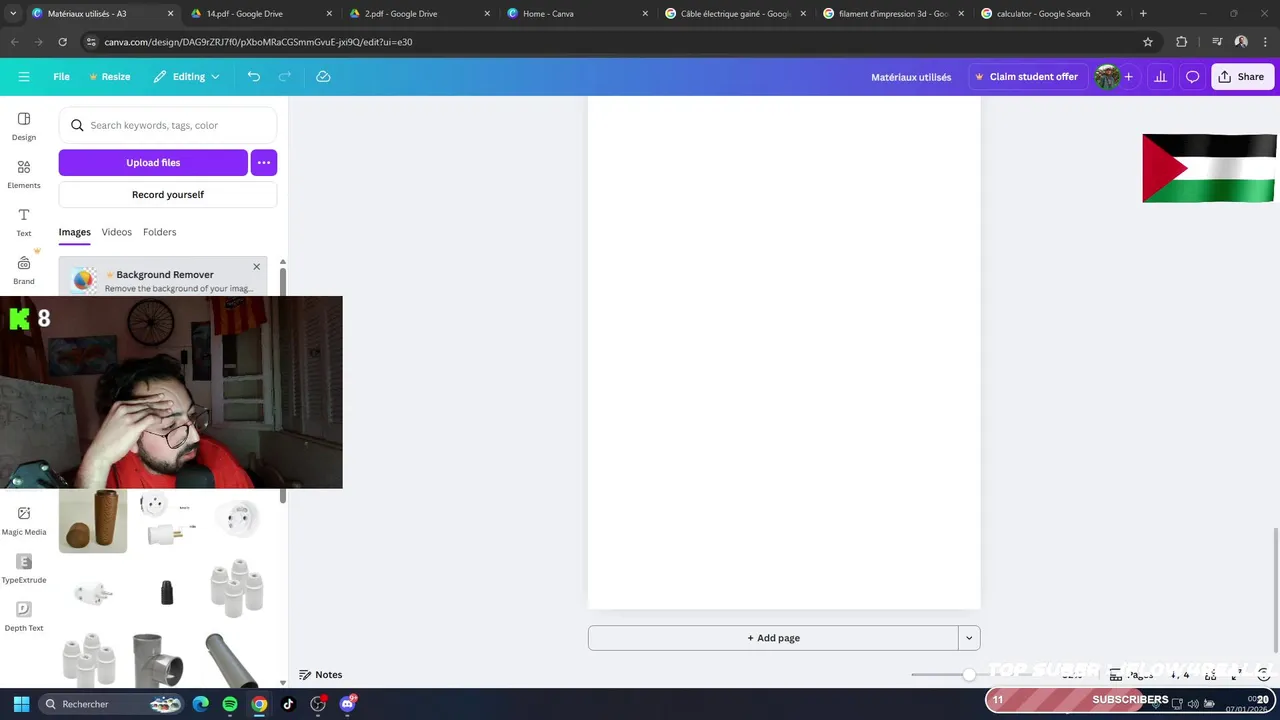The height and width of the screenshot is (720, 1280).
Task: Open a new browser tab
Action: [1143, 14]
